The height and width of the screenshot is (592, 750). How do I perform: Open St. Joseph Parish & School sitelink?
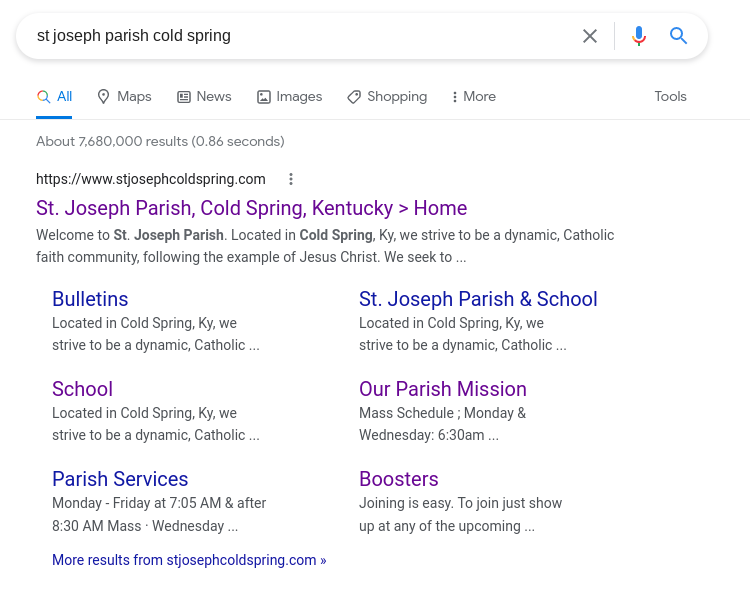[478, 299]
